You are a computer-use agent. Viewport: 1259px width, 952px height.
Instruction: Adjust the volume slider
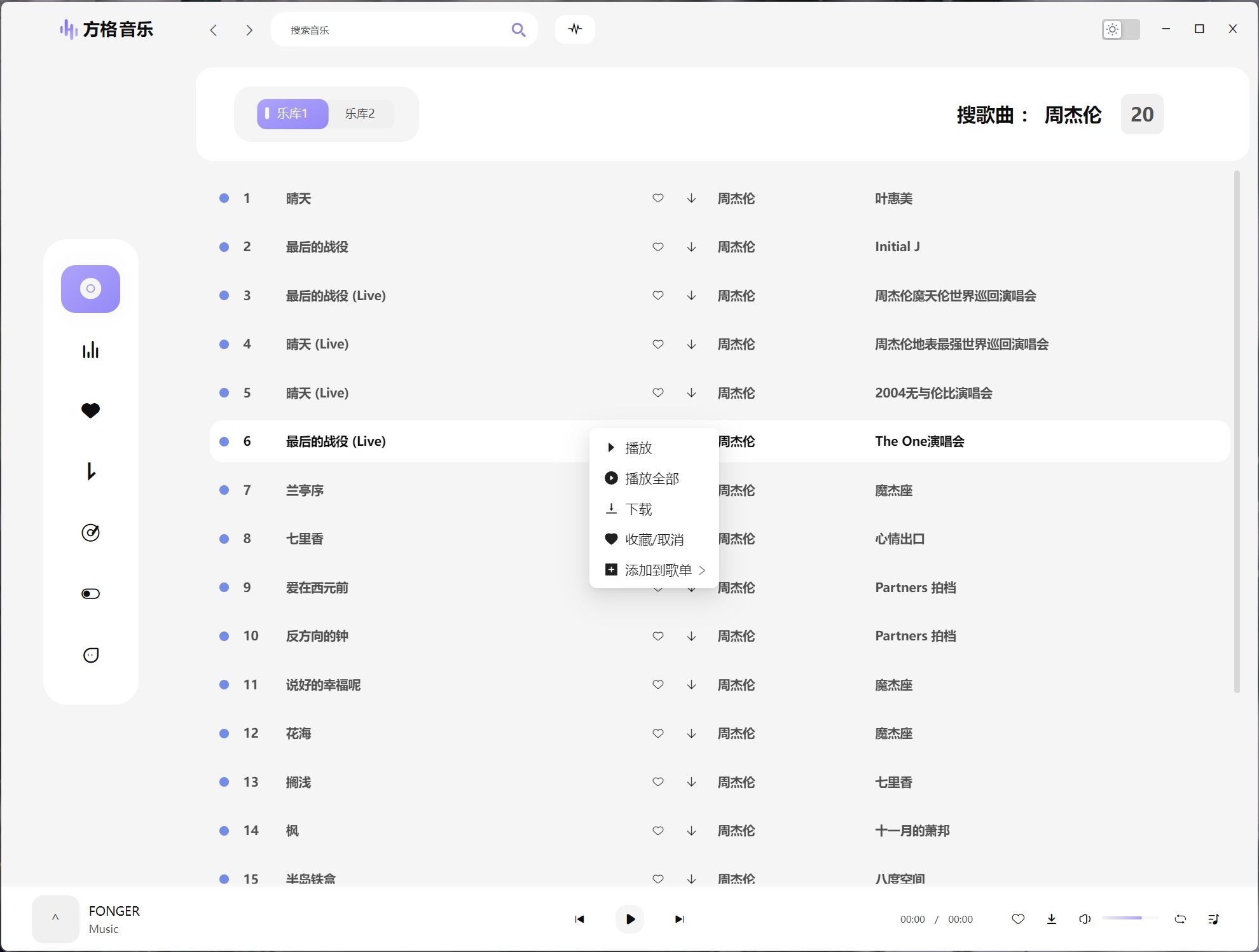(1129, 918)
